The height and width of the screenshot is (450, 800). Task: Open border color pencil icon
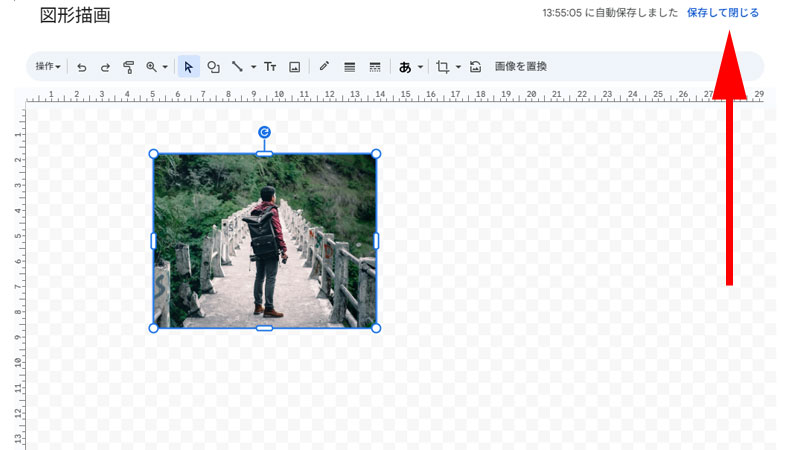tap(324, 67)
